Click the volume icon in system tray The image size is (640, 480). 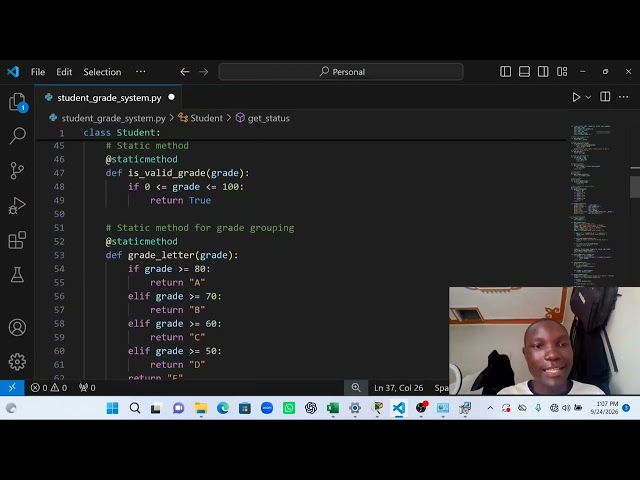click(566, 408)
